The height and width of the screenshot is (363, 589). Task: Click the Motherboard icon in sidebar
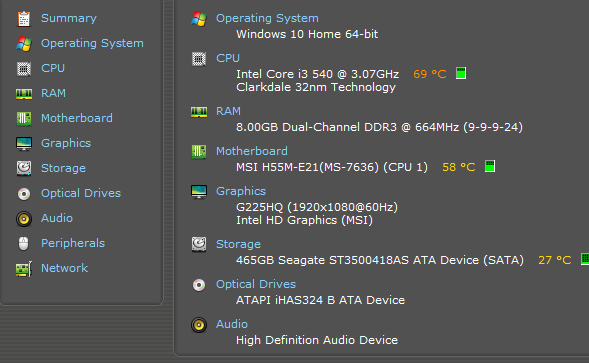pos(24,119)
